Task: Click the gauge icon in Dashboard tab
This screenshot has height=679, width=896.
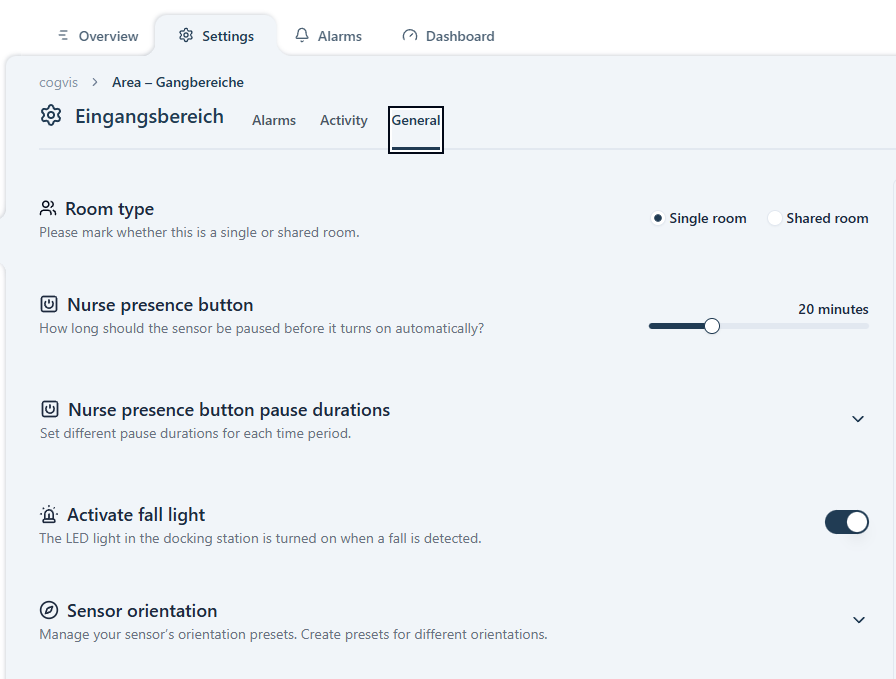Action: 410,36
